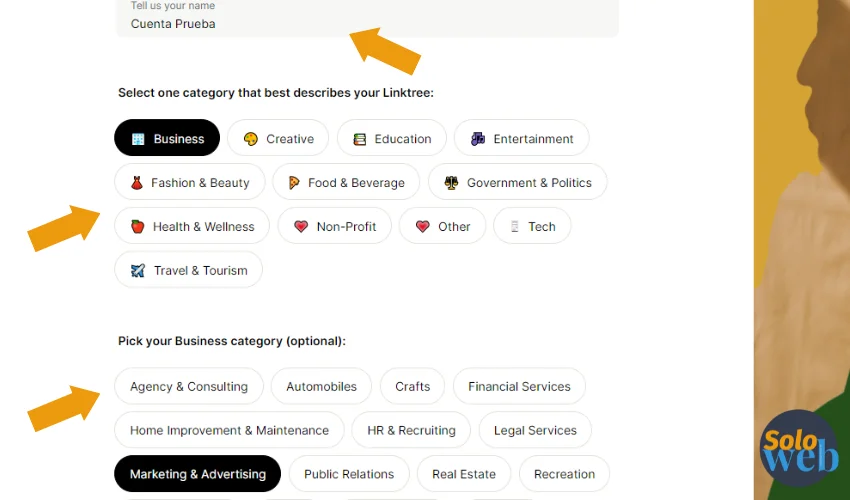Viewport: 850px width, 500px height.
Task: Pick Agency & Consulting subcategory
Action: pos(189,386)
